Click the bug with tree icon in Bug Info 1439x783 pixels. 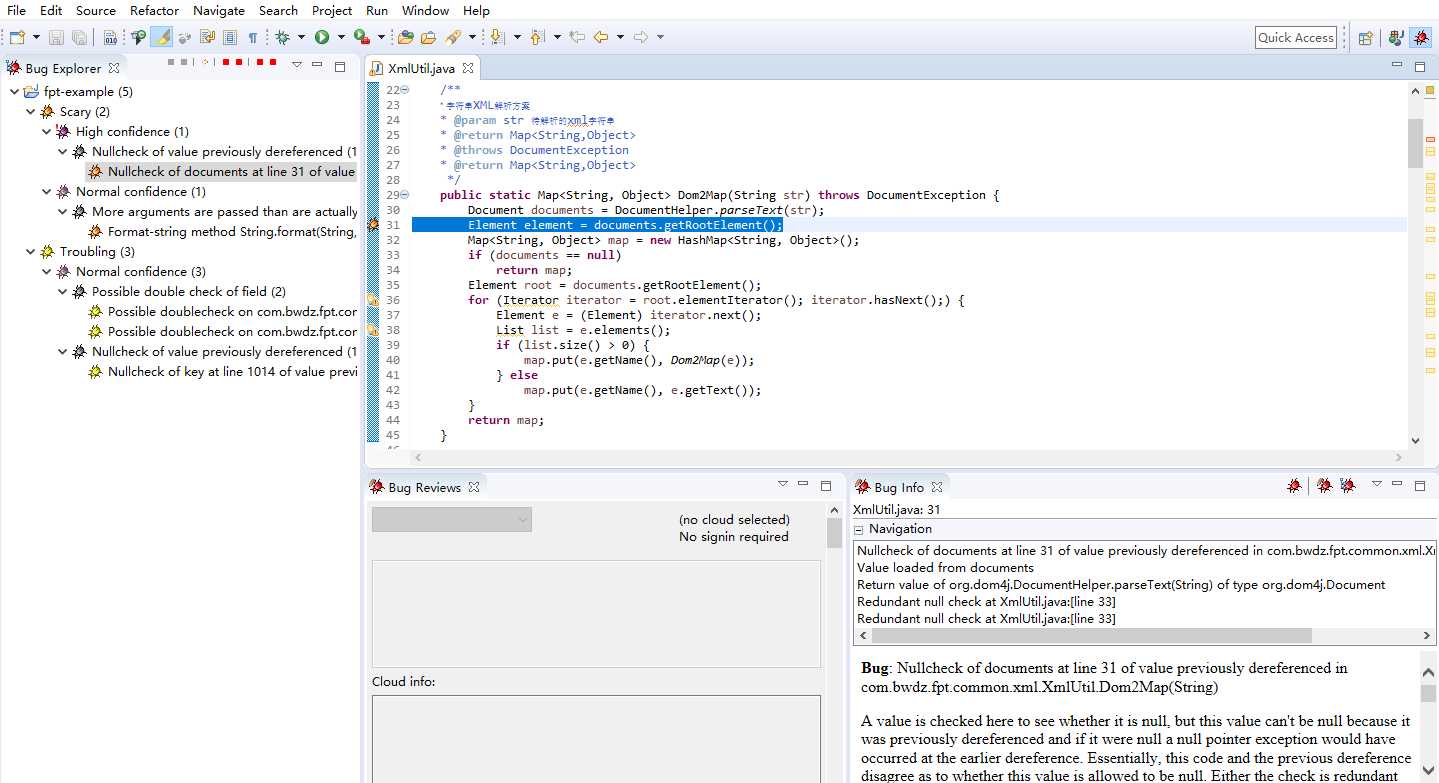[x=1347, y=486]
